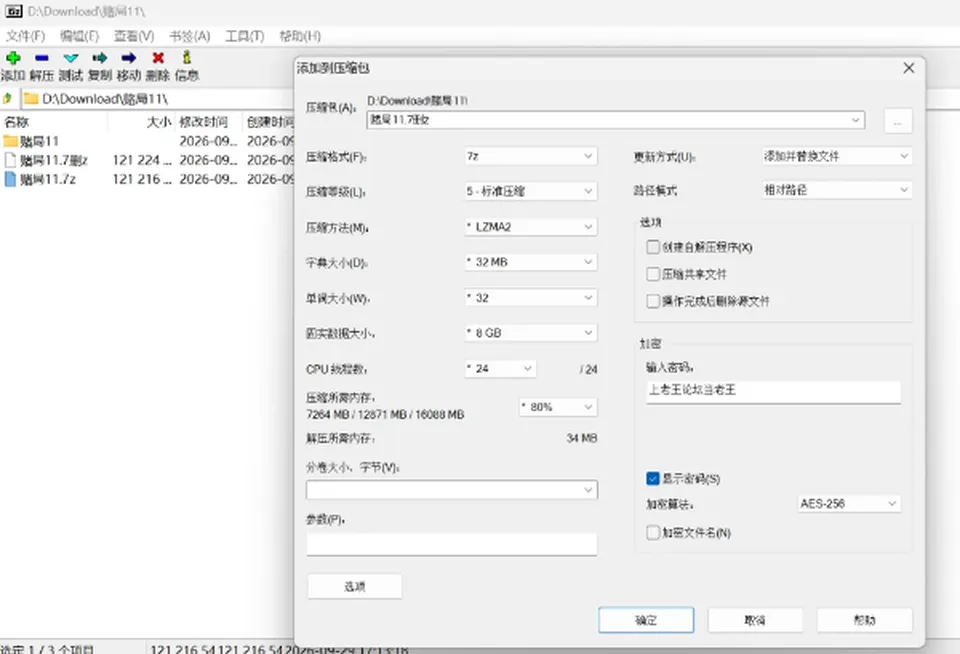This screenshot has height=654, width=960.
Task: Open the 固实数据大小 dropdown showing 8 GB
Action: pos(530,333)
